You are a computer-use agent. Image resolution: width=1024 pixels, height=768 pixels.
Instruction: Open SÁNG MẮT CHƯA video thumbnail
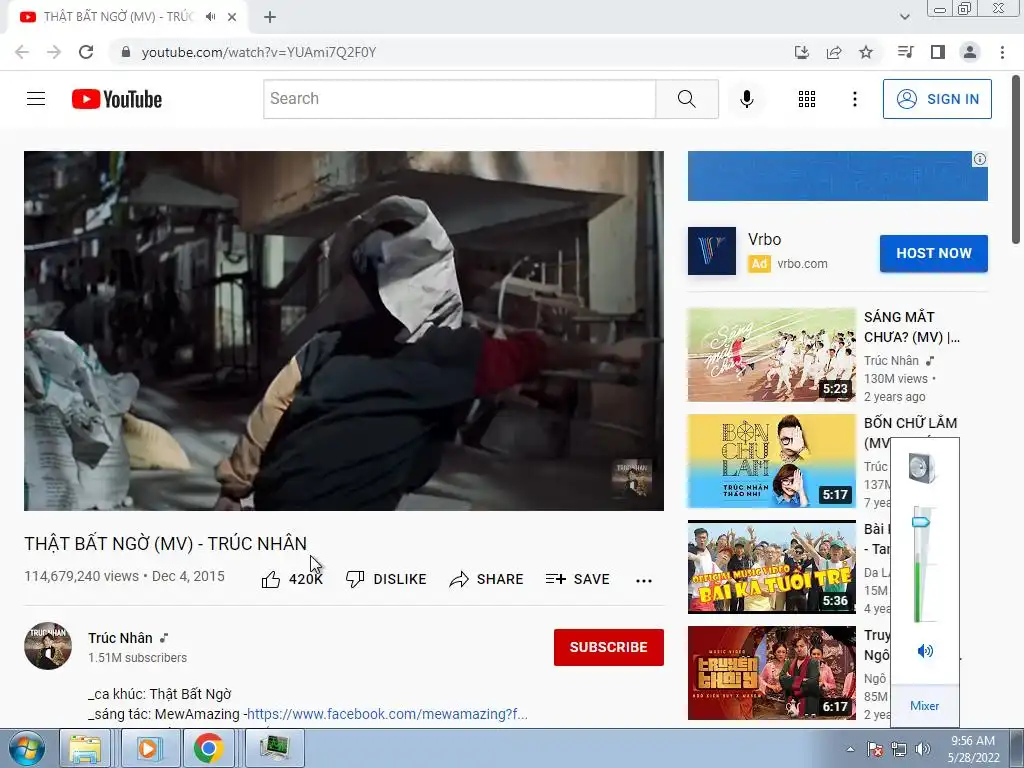pos(771,355)
